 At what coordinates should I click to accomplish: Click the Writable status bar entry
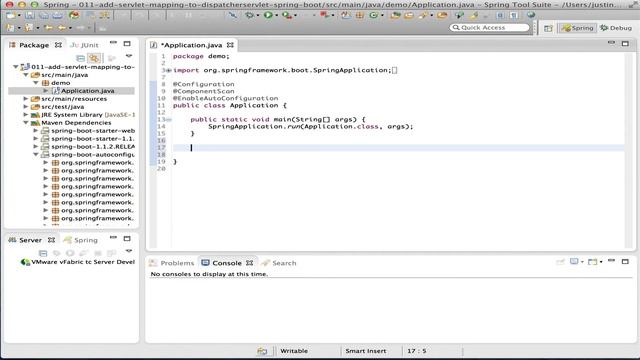[294, 351]
